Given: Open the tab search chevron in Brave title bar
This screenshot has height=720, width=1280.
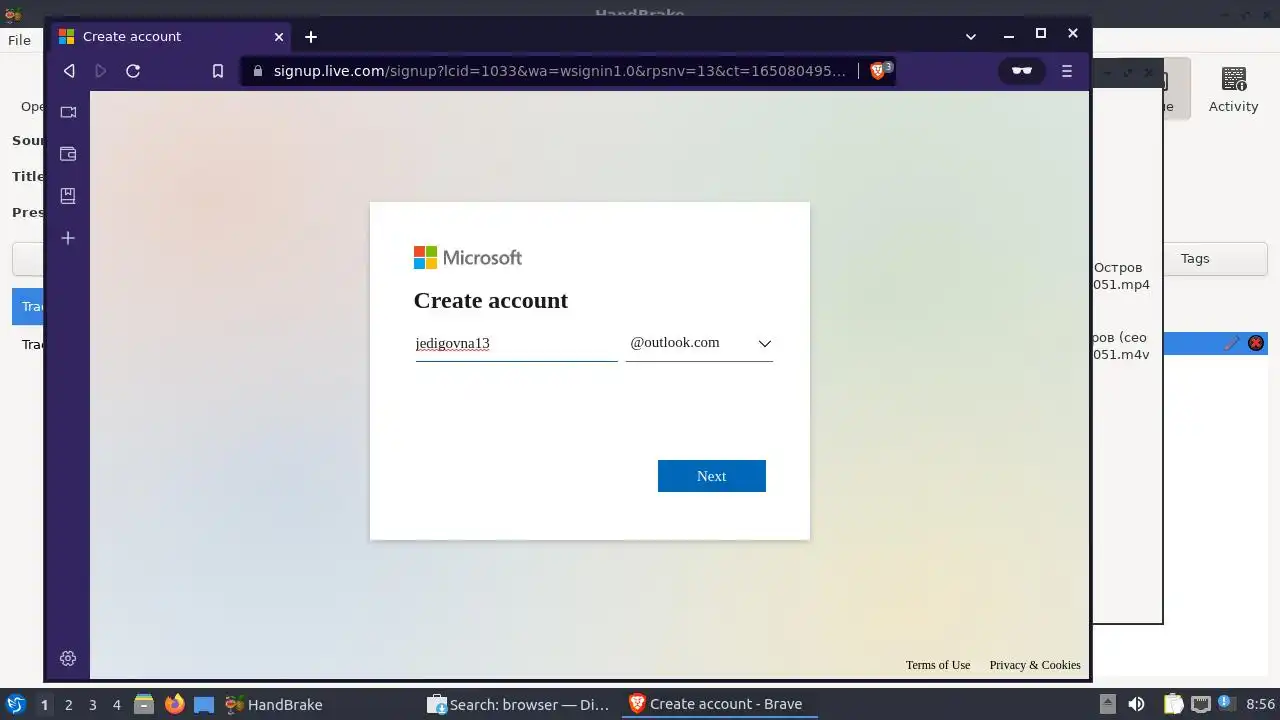Looking at the screenshot, I should tap(970, 36).
